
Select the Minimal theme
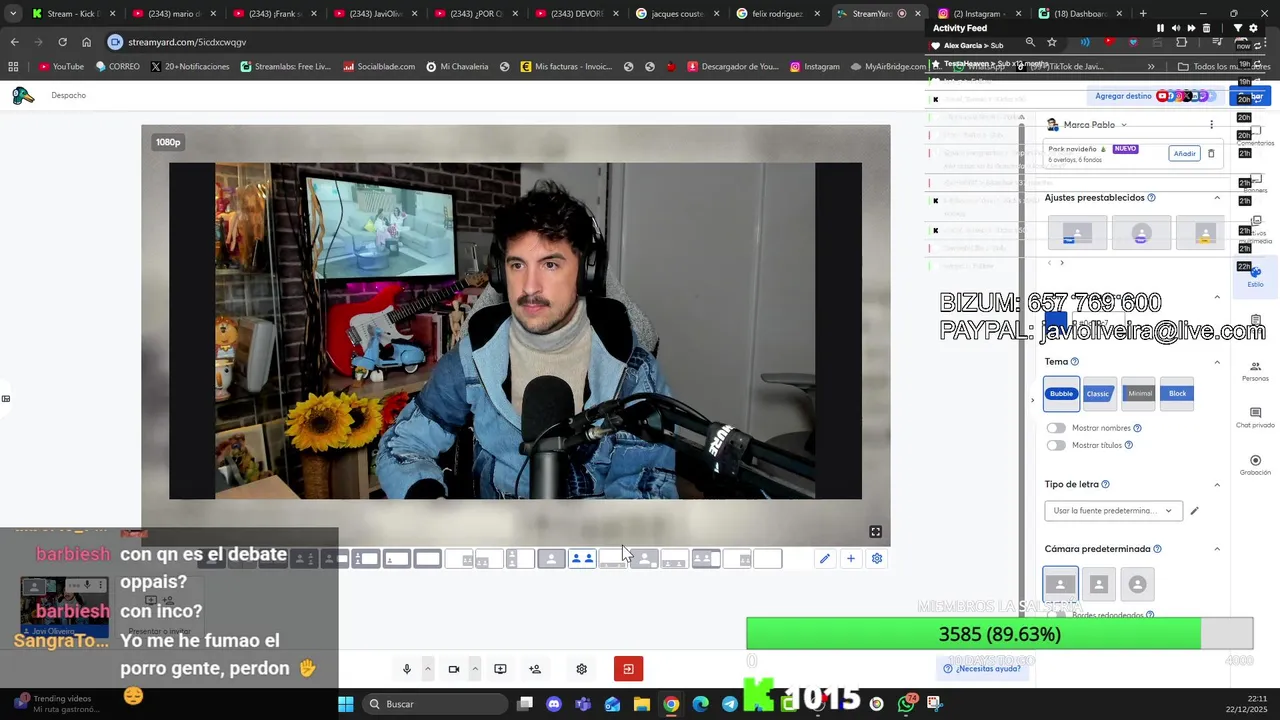point(1139,394)
